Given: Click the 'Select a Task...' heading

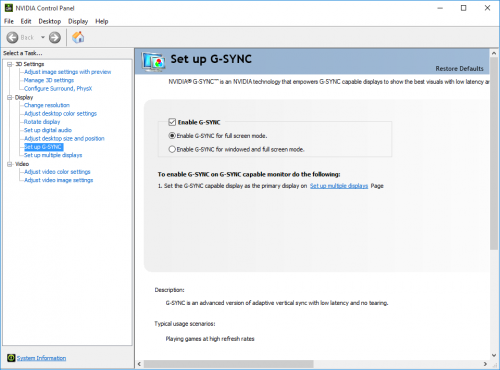Looking at the screenshot, I should pos(23,53).
